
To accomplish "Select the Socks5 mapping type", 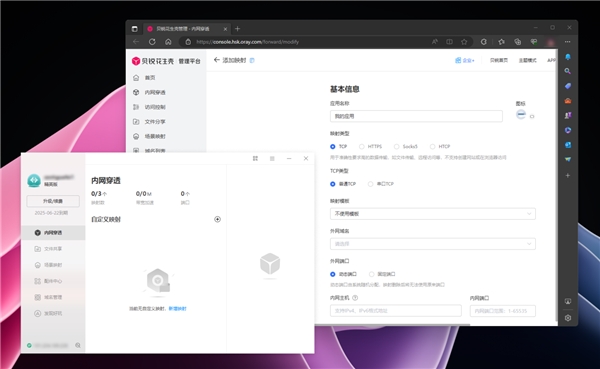I will pyautogui.click(x=406, y=147).
